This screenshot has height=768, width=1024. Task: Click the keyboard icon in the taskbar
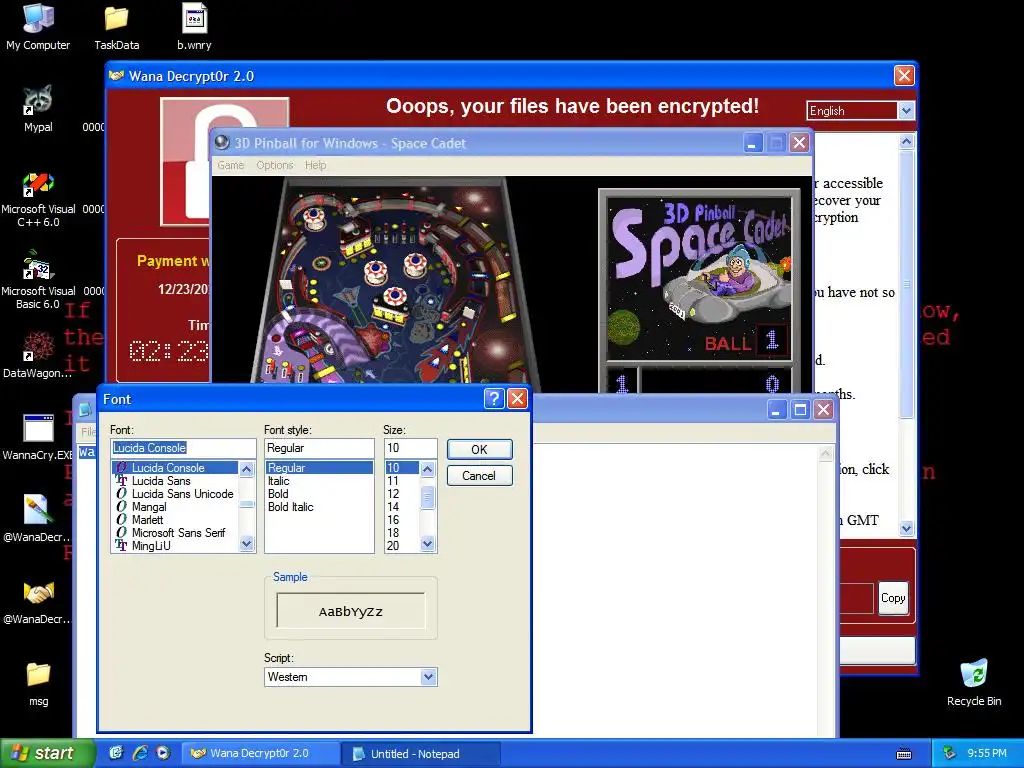coord(904,754)
